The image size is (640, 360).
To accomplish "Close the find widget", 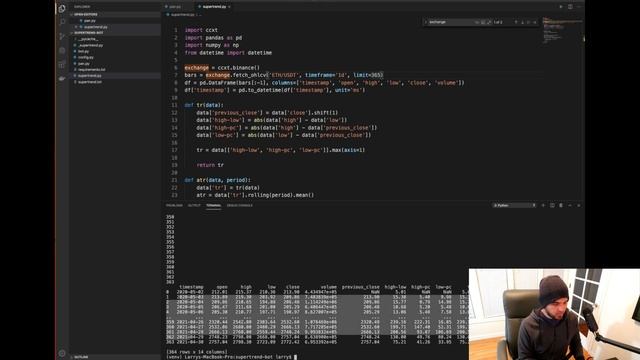I will (535, 22).
